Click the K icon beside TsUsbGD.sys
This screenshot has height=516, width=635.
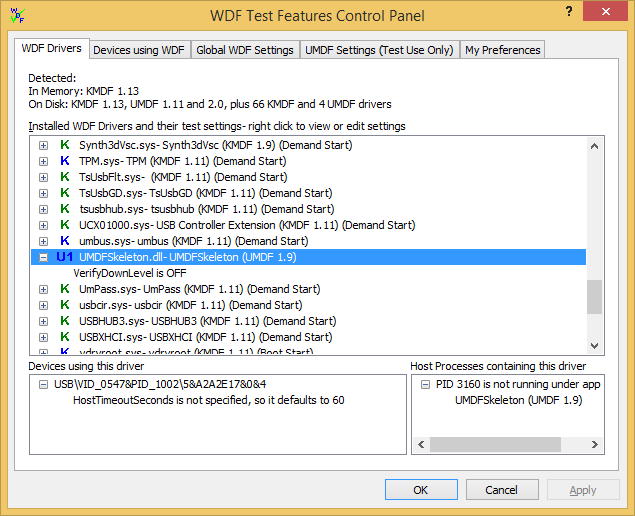click(x=65, y=193)
